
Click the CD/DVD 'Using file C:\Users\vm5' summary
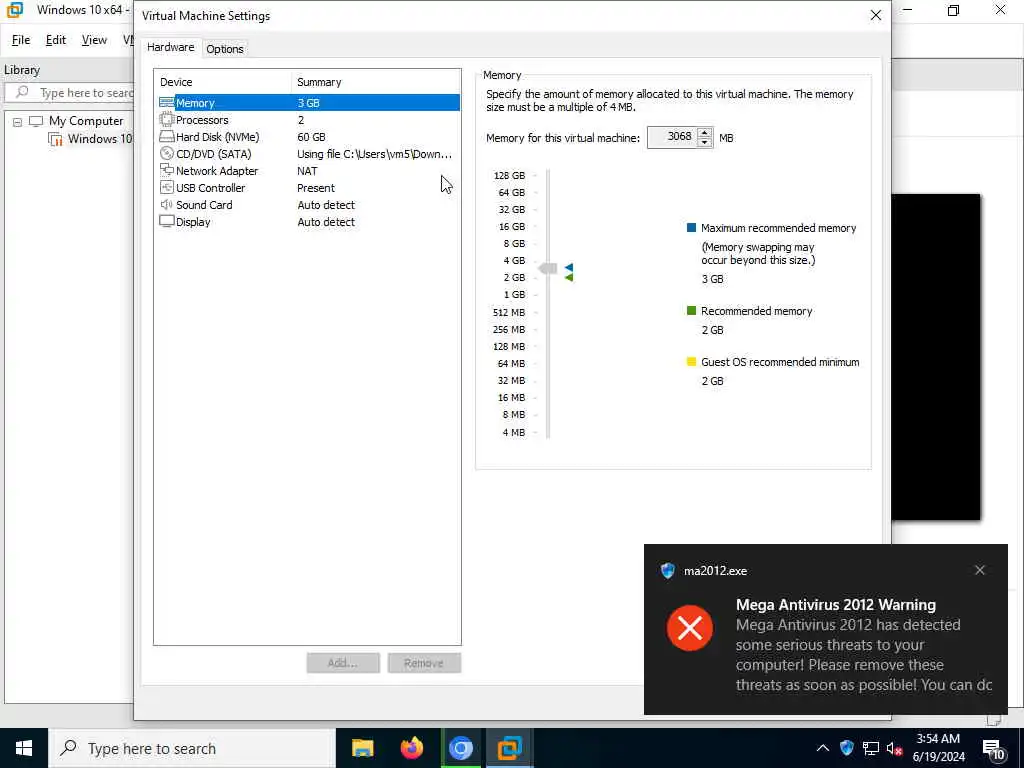point(374,153)
